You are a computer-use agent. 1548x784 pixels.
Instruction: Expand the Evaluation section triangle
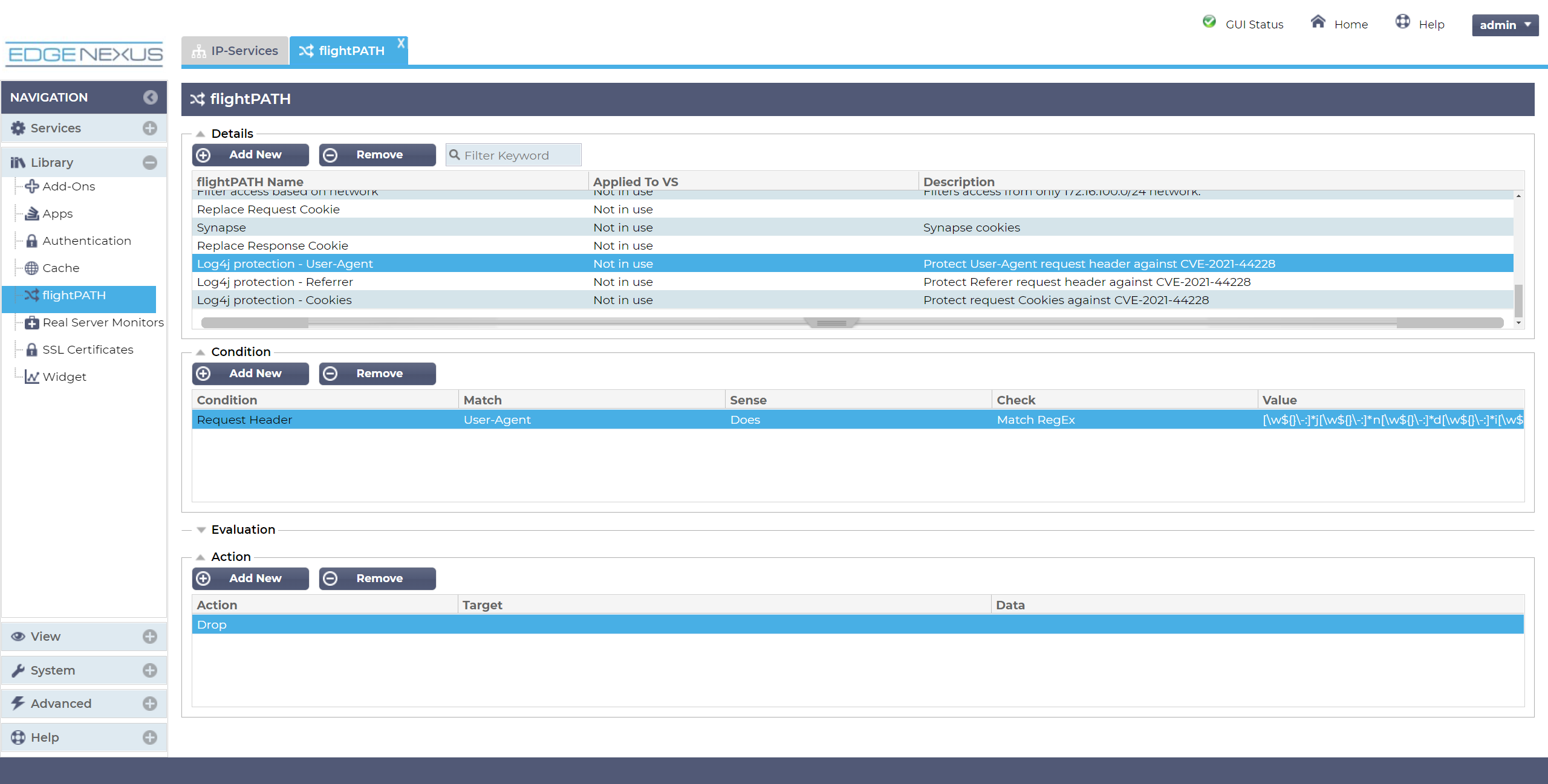point(201,530)
